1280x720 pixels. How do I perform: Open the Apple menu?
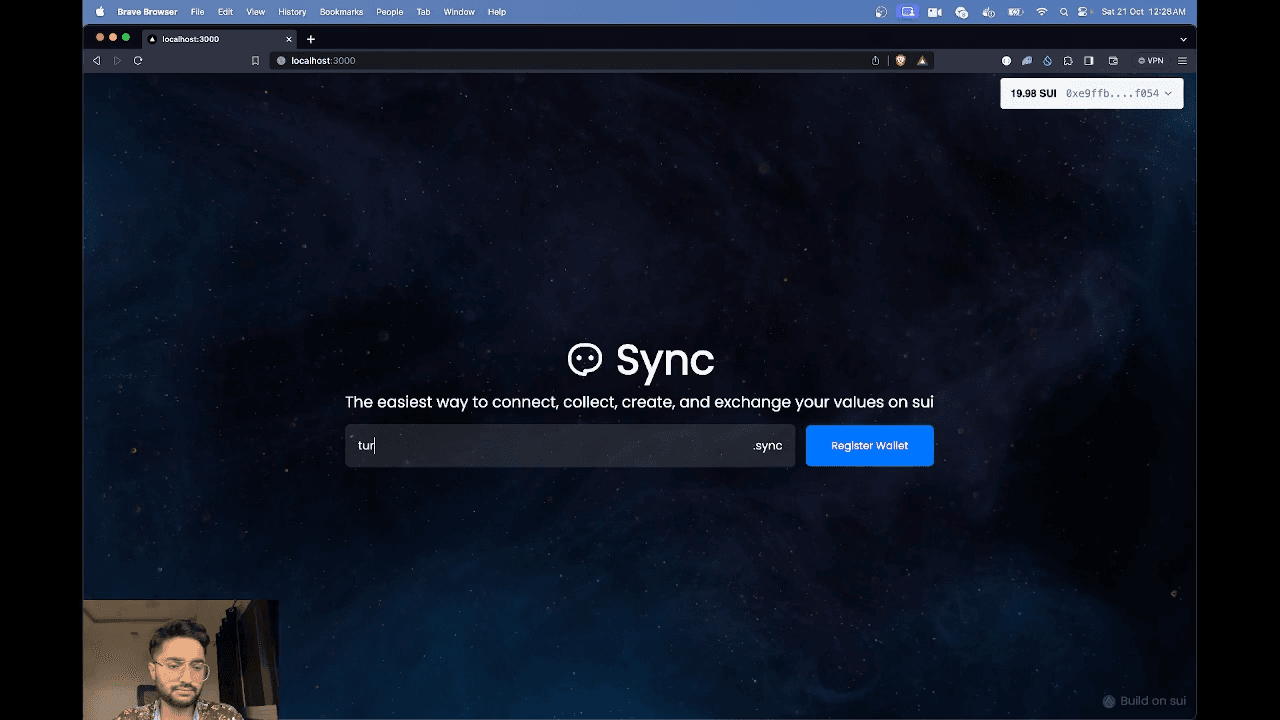tap(99, 12)
